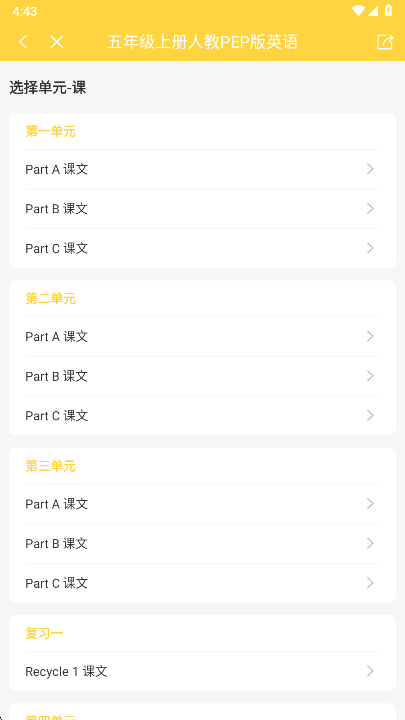Tap the share icon at top right

[385, 42]
